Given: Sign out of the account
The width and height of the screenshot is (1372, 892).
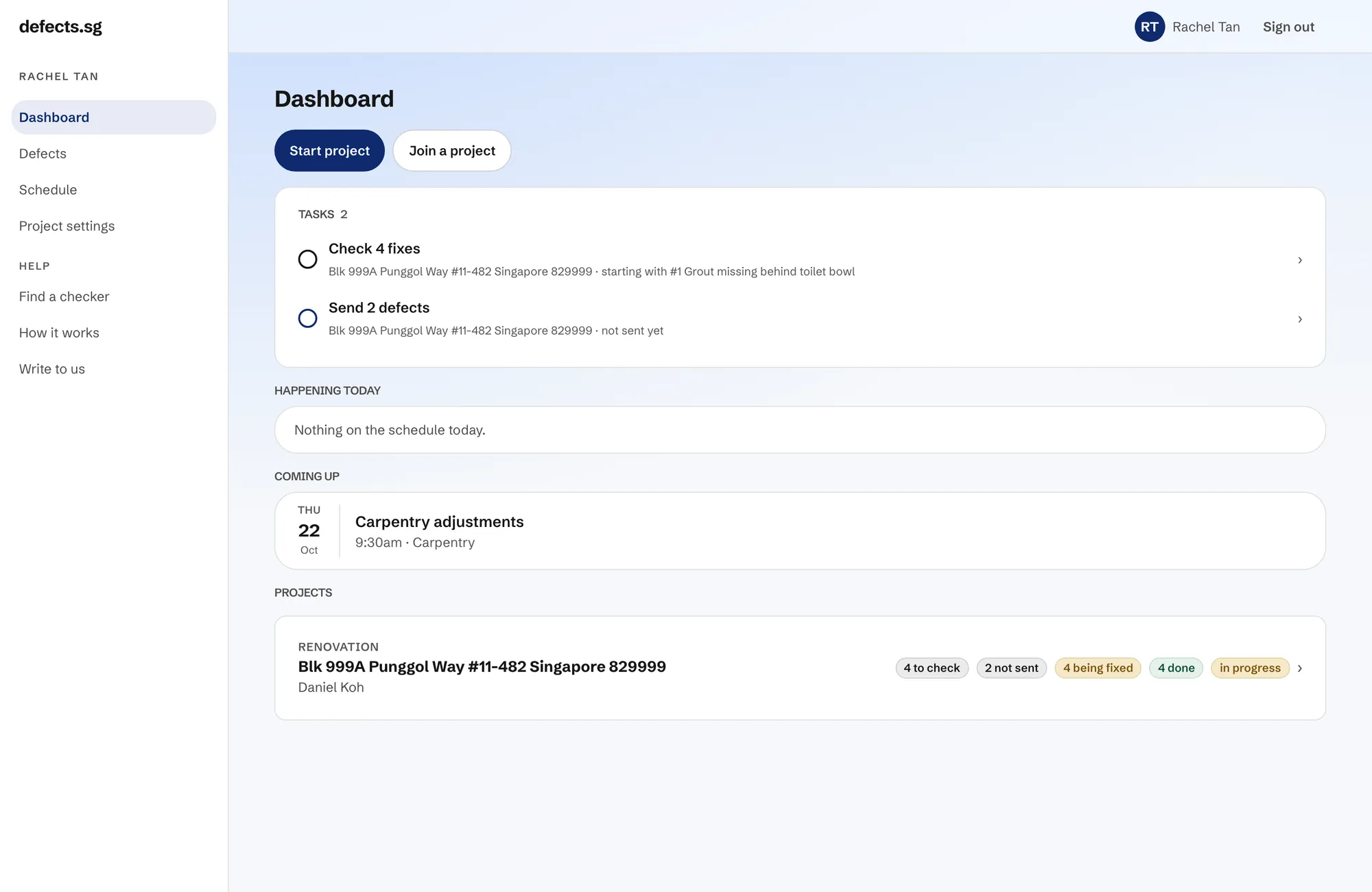Looking at the screenshot, I should point(1288,27).
